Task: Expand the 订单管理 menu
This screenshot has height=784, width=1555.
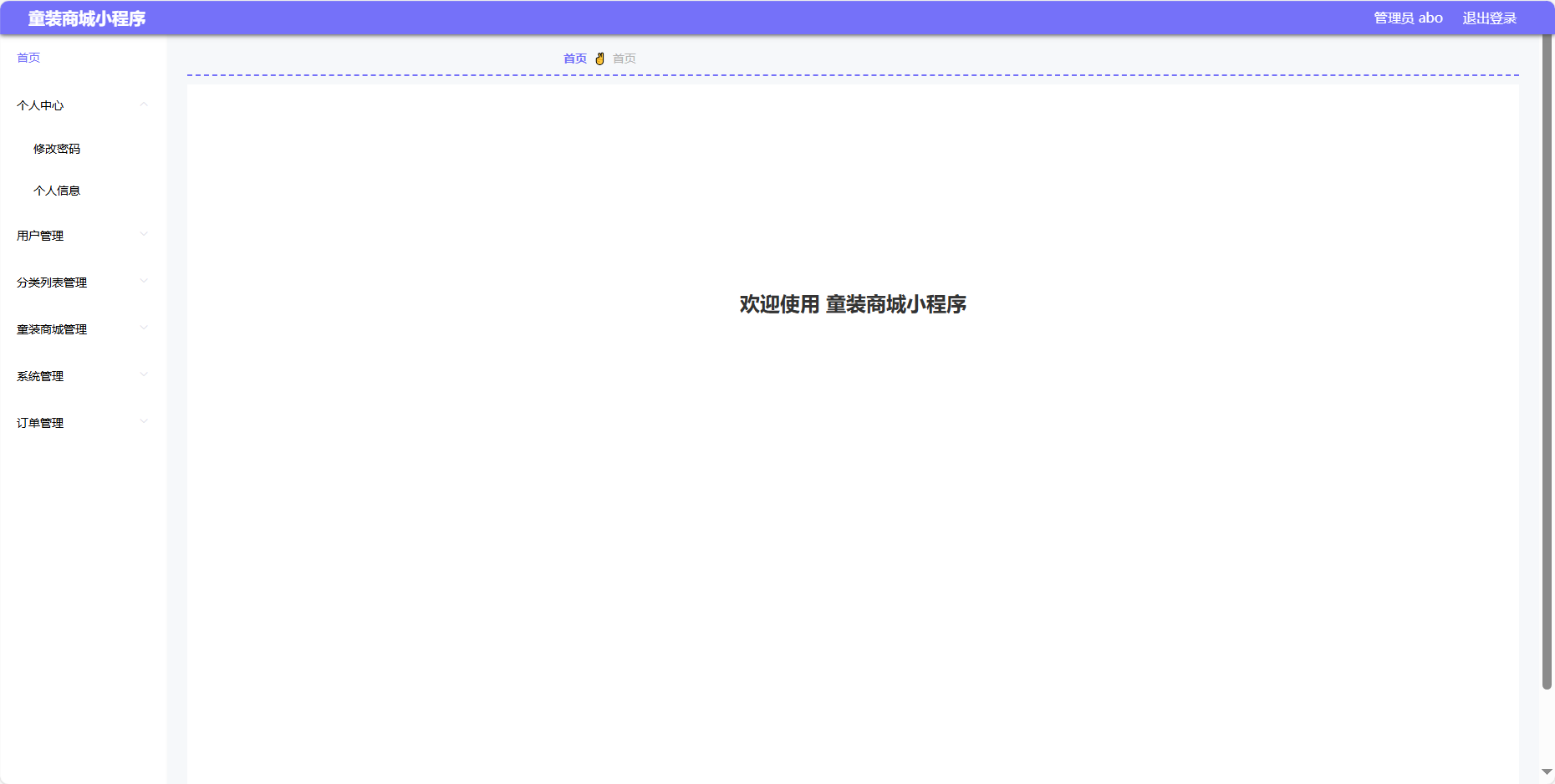Action: point(83,423)
